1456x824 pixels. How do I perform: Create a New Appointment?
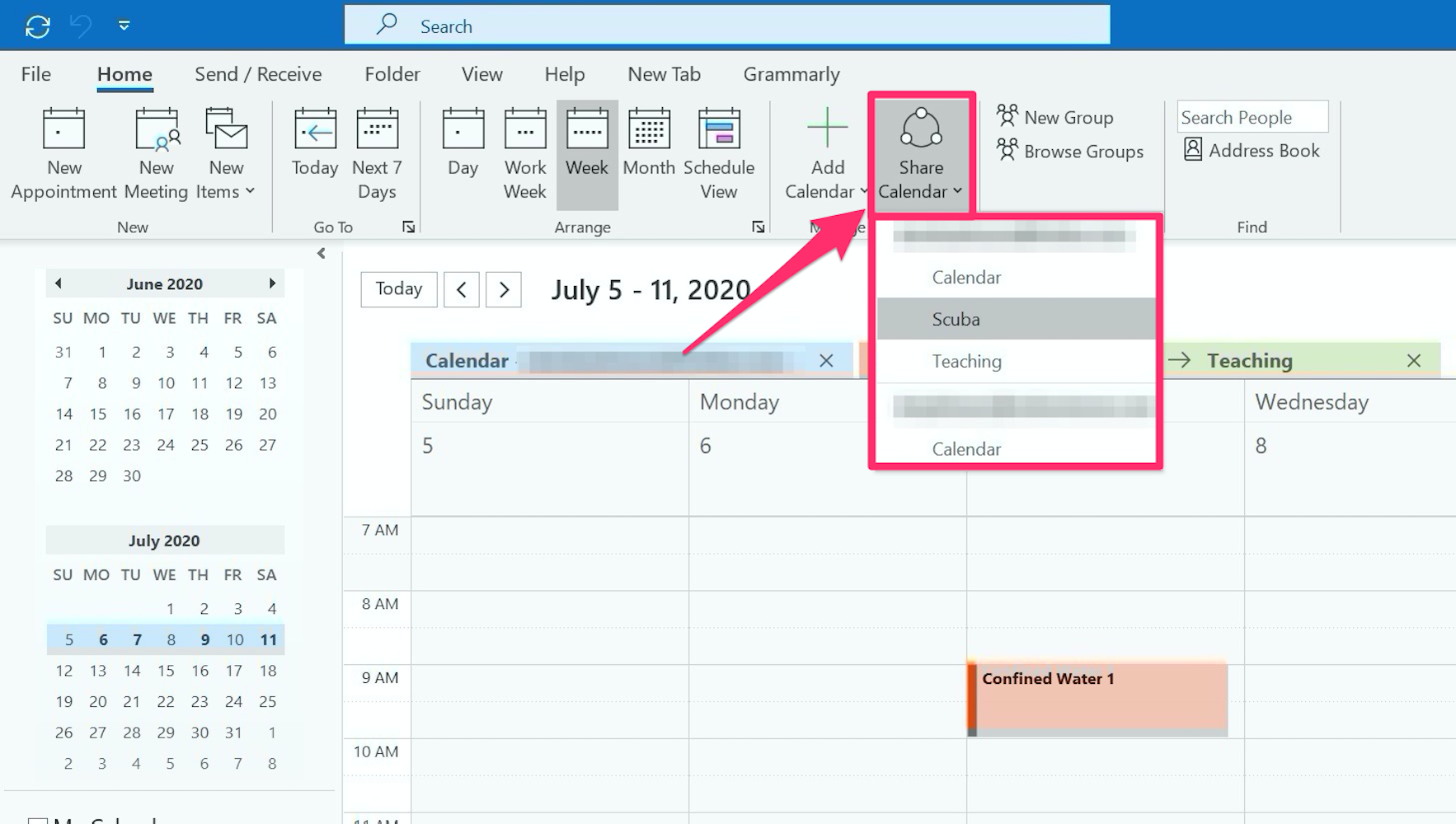pos(63,155)
